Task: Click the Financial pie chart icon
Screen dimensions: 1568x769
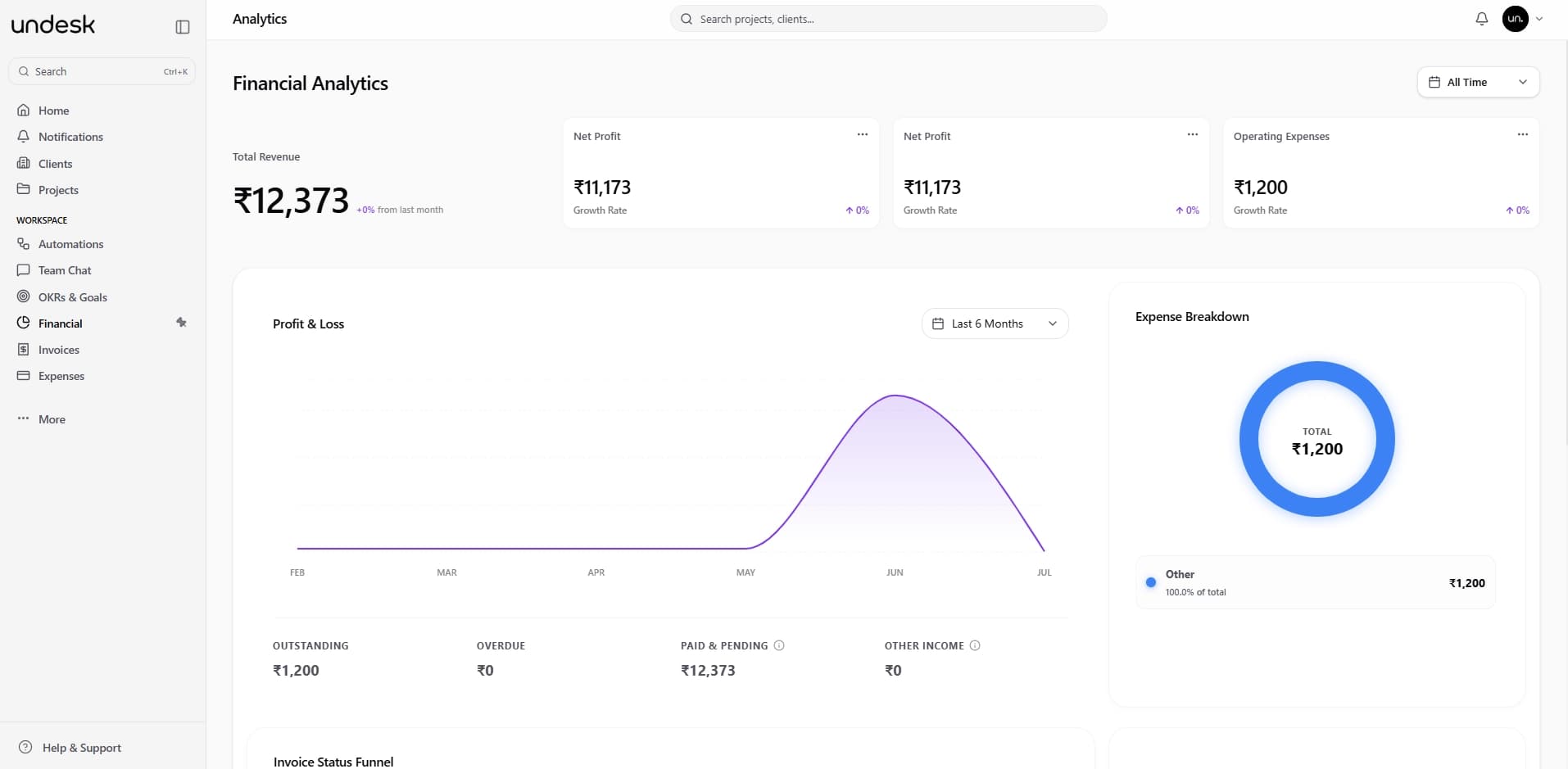Action: [x=24, y=323]
